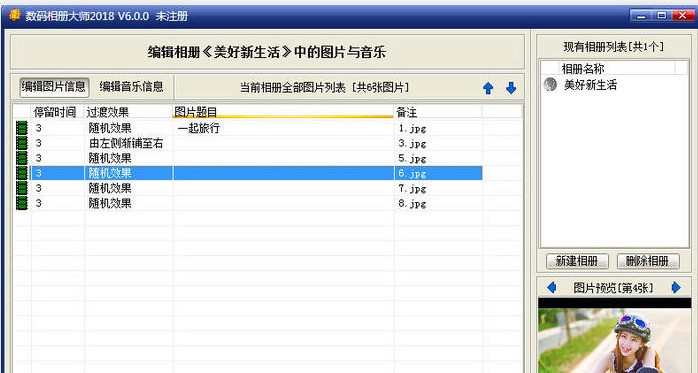The height and width of the screenshot is (373, 698).
Task: Show next picture with right preview arrow
Action: 676,288
